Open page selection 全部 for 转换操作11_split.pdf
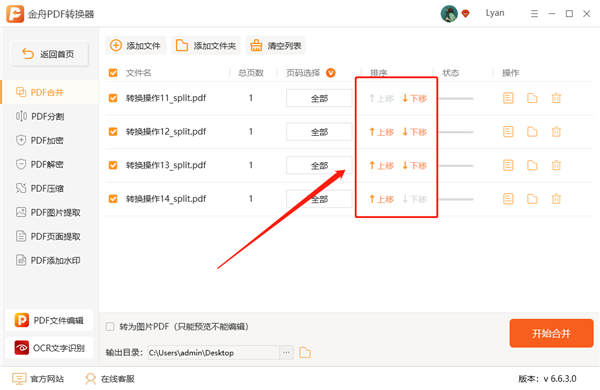The height and width of the screenshot is (390, 600). click(x=319, y=98)
